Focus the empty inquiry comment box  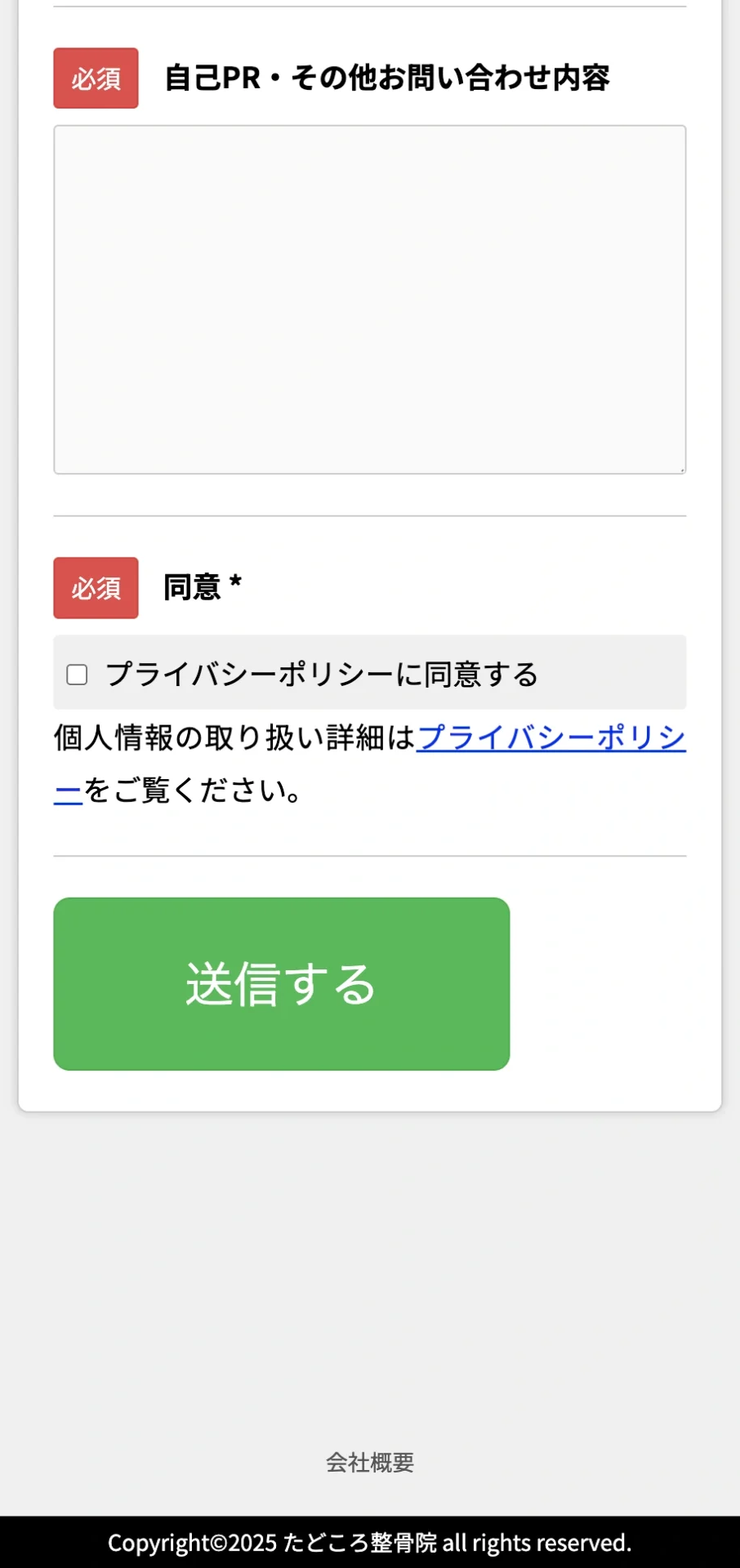tap(369, 298)
